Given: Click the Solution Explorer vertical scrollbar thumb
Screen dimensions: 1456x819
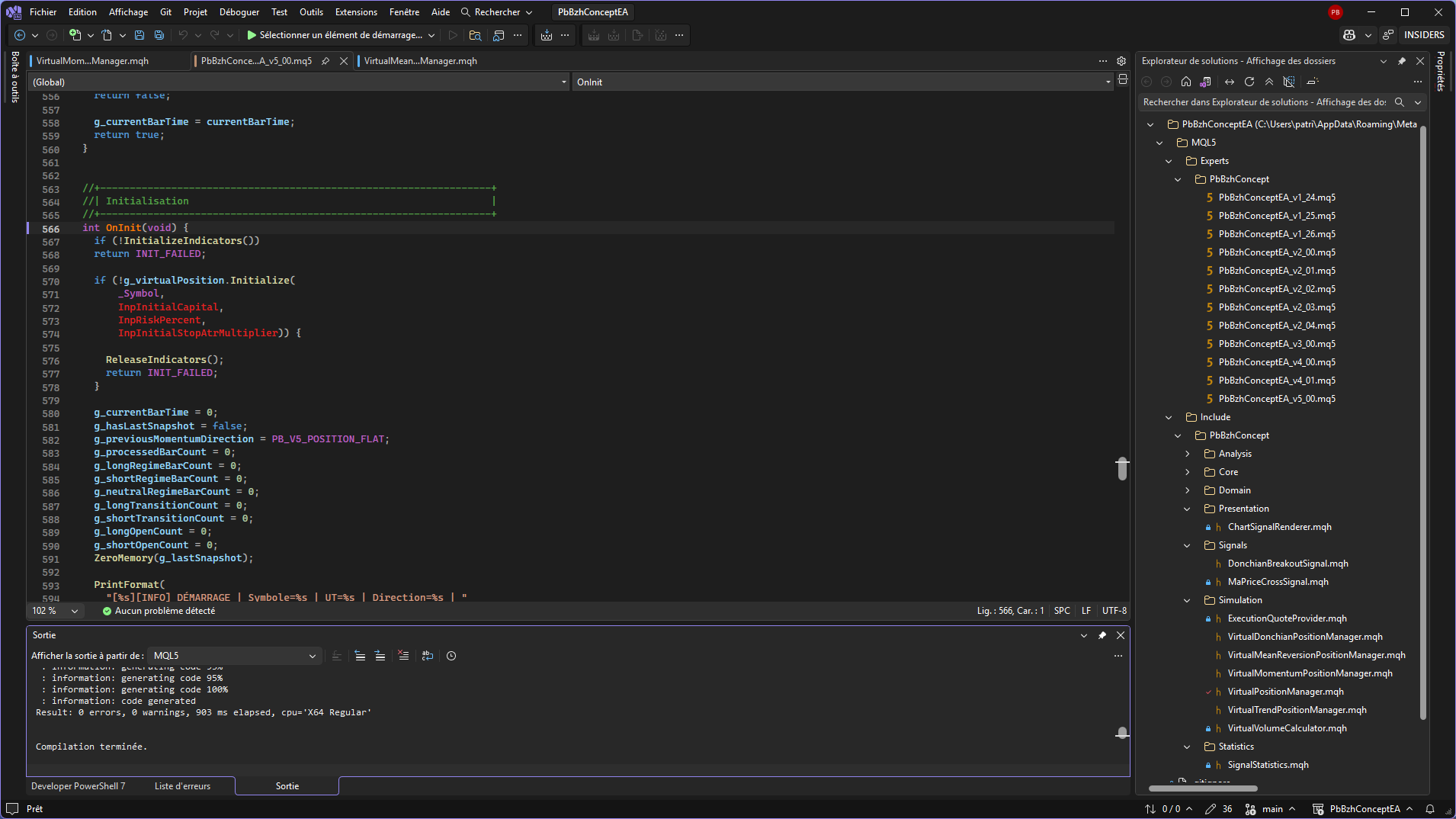Looking at the screenshot, I should tap(1423, 423).
